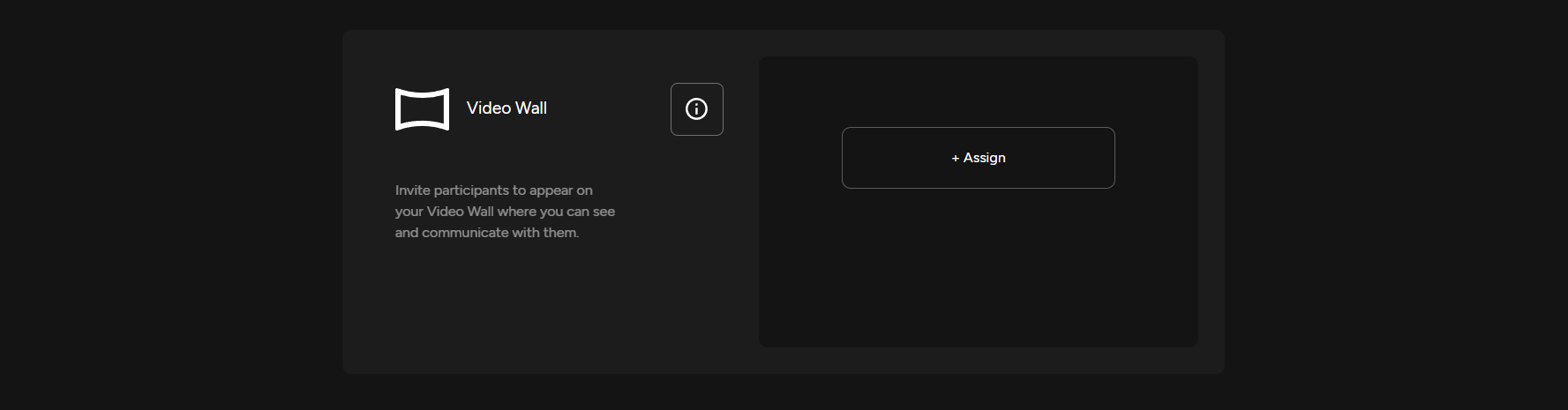
Task: Assign a participant to the Video Wall
Action: (978, 158)
